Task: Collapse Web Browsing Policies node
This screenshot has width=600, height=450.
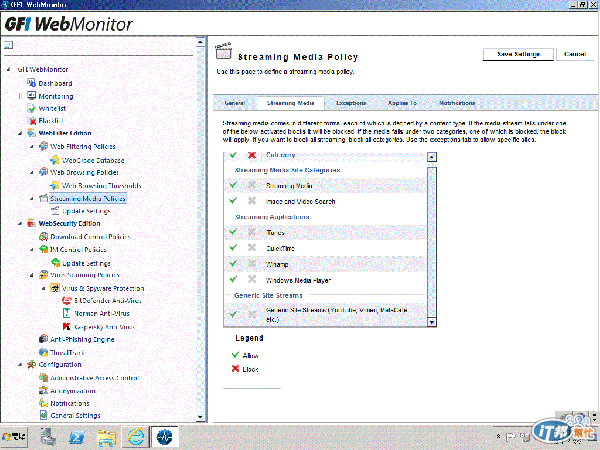Action: point(32,172)
